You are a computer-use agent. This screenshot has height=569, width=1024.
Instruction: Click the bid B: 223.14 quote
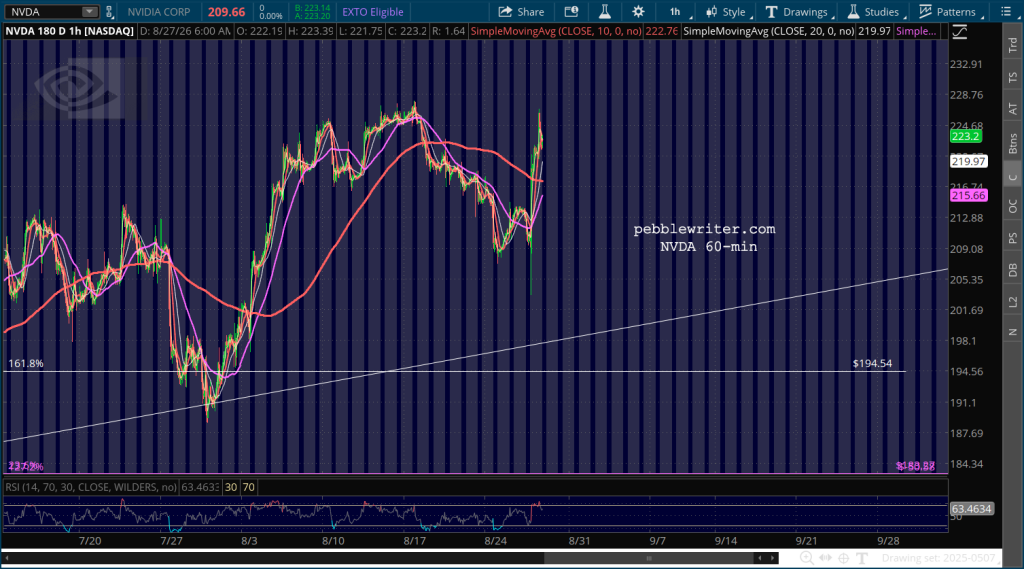(312, 8)
